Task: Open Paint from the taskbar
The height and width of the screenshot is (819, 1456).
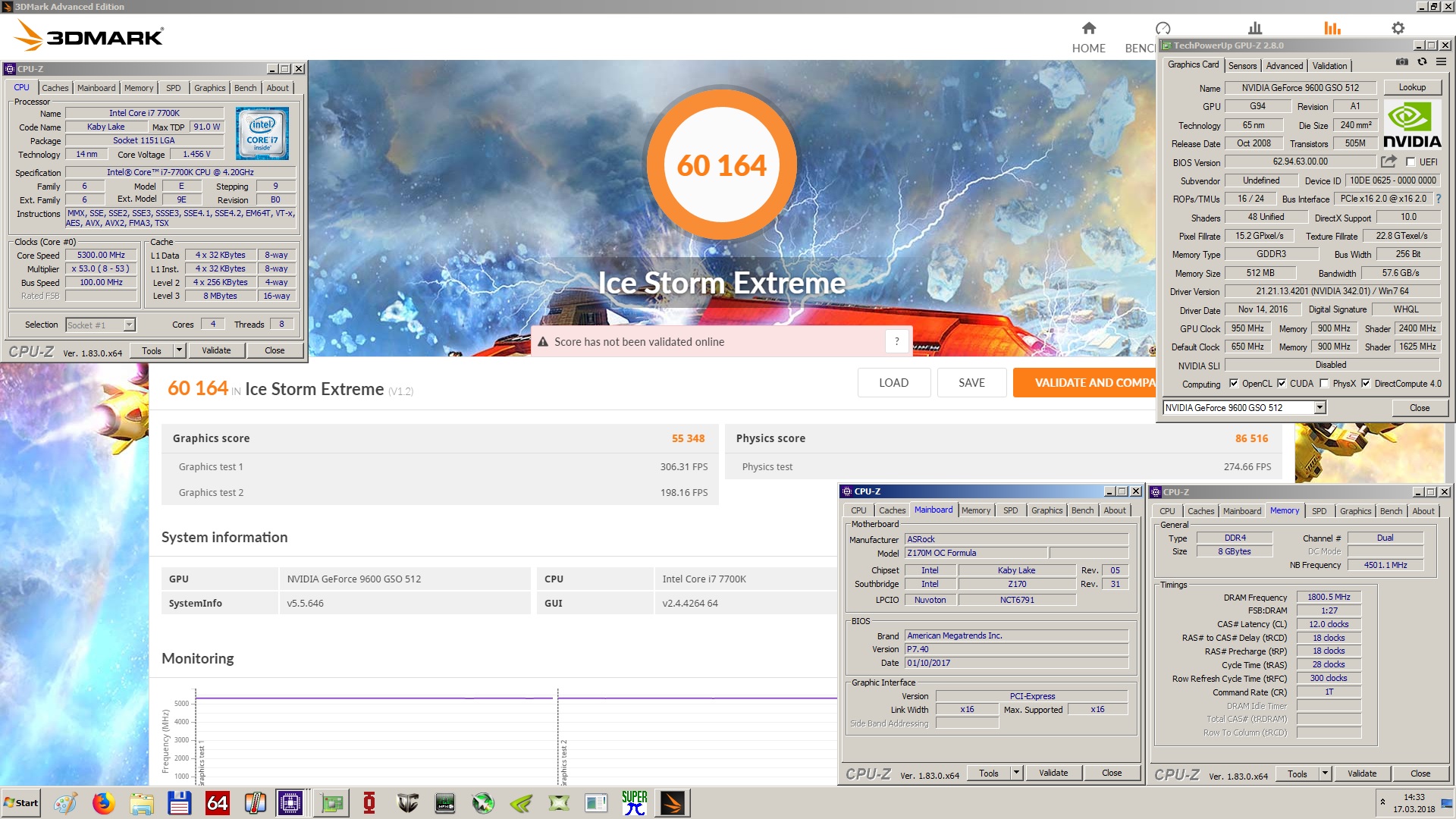Action: click(x=65, y=802)
